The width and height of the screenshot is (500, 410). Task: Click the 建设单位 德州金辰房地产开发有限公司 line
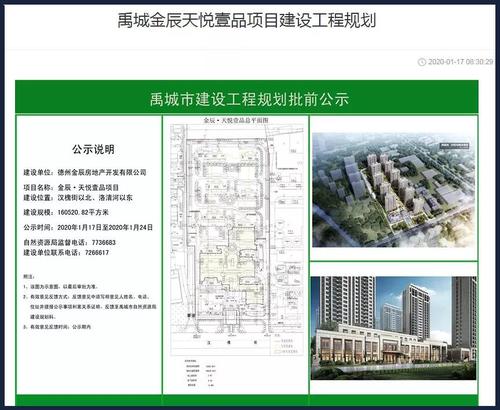pos(85,172)
